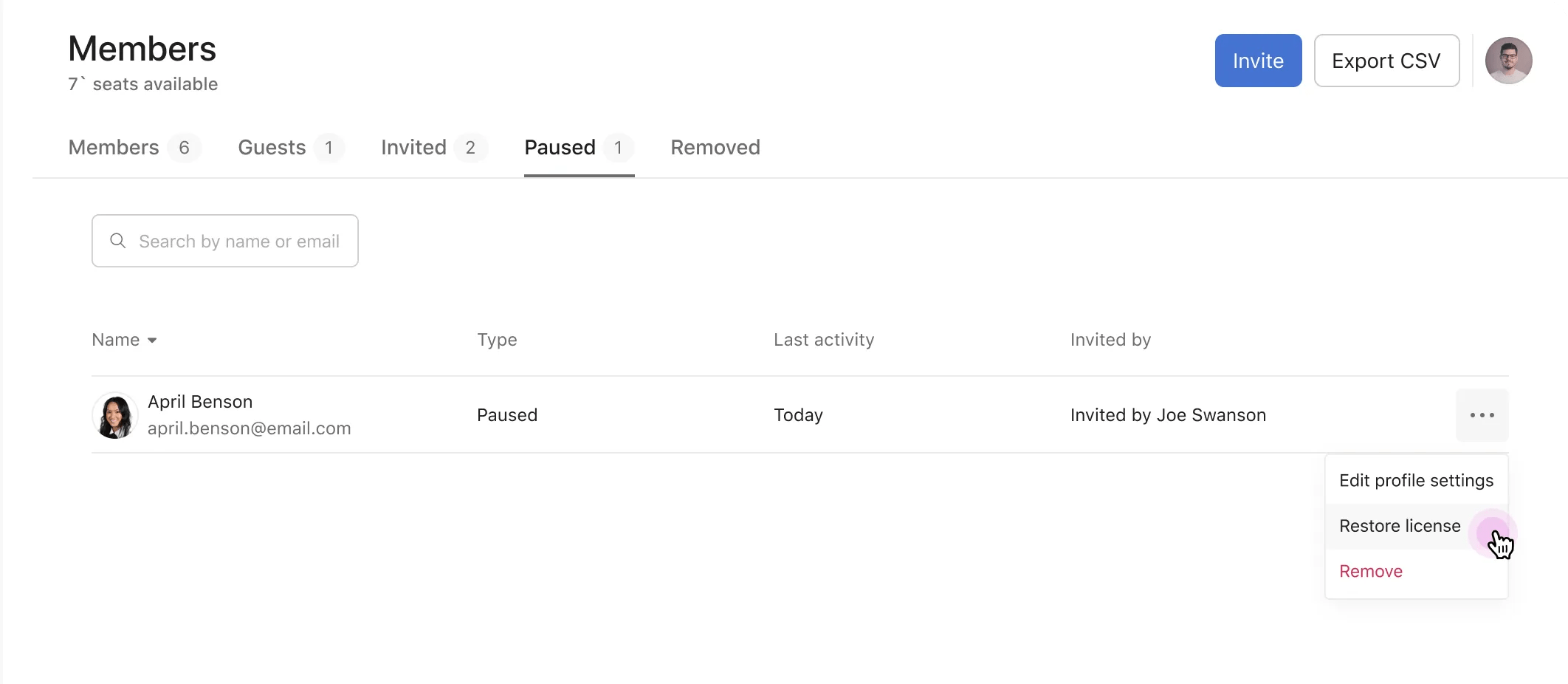Export the member list as CSV
Image resolution: width=1568 pixels, height=684 pixels.
(1386, 61)
